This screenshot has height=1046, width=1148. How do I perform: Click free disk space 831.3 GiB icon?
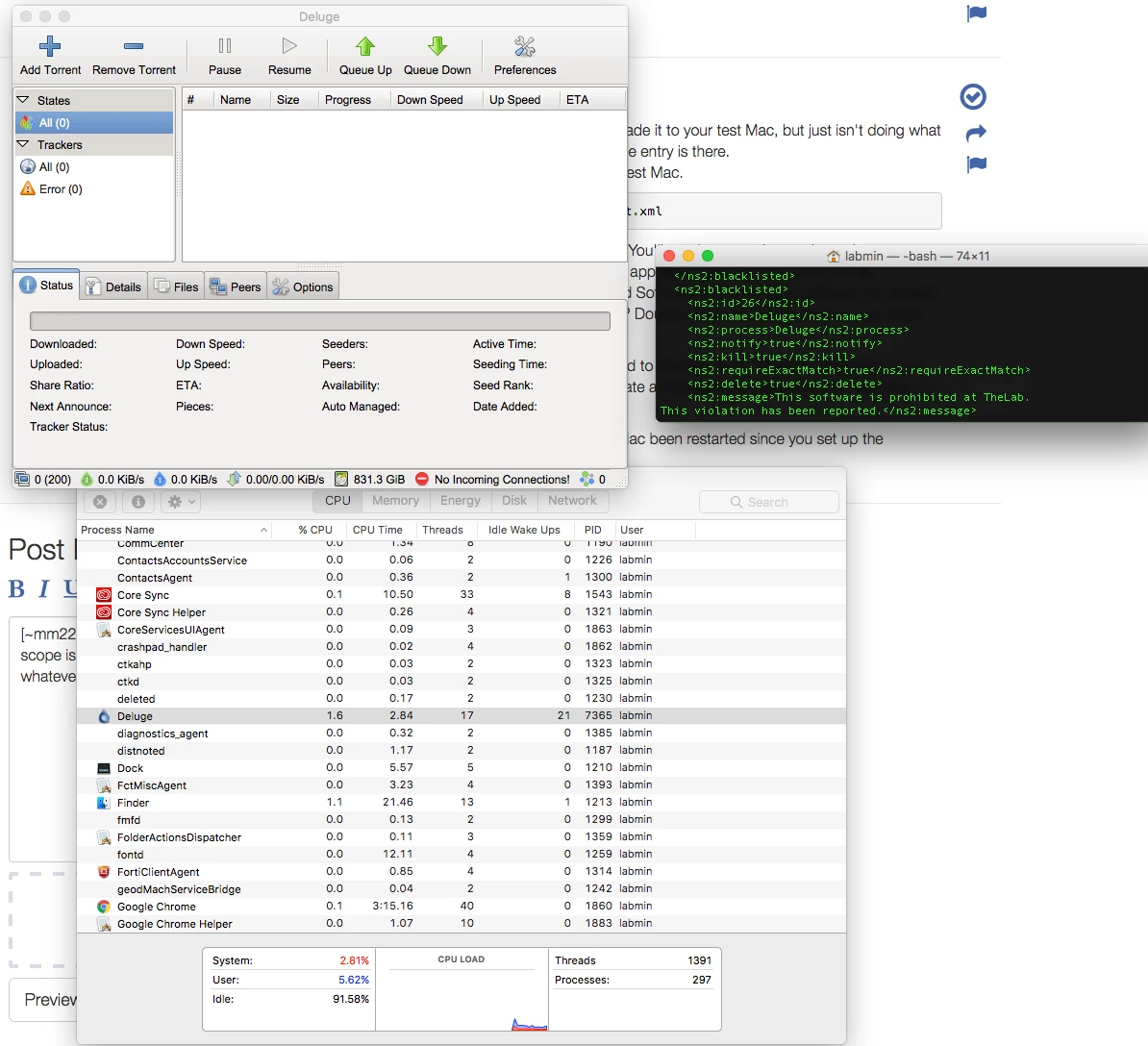pos(341,480)
